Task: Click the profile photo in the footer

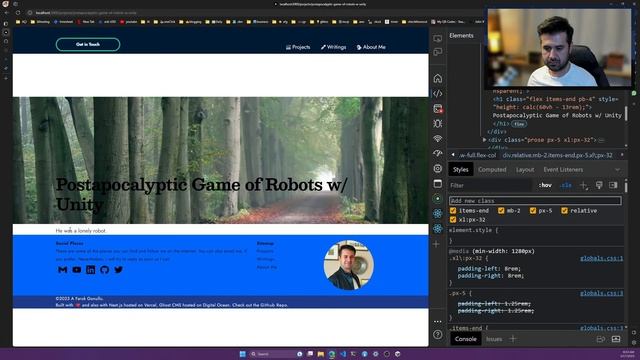Action: tap(349, 265)
